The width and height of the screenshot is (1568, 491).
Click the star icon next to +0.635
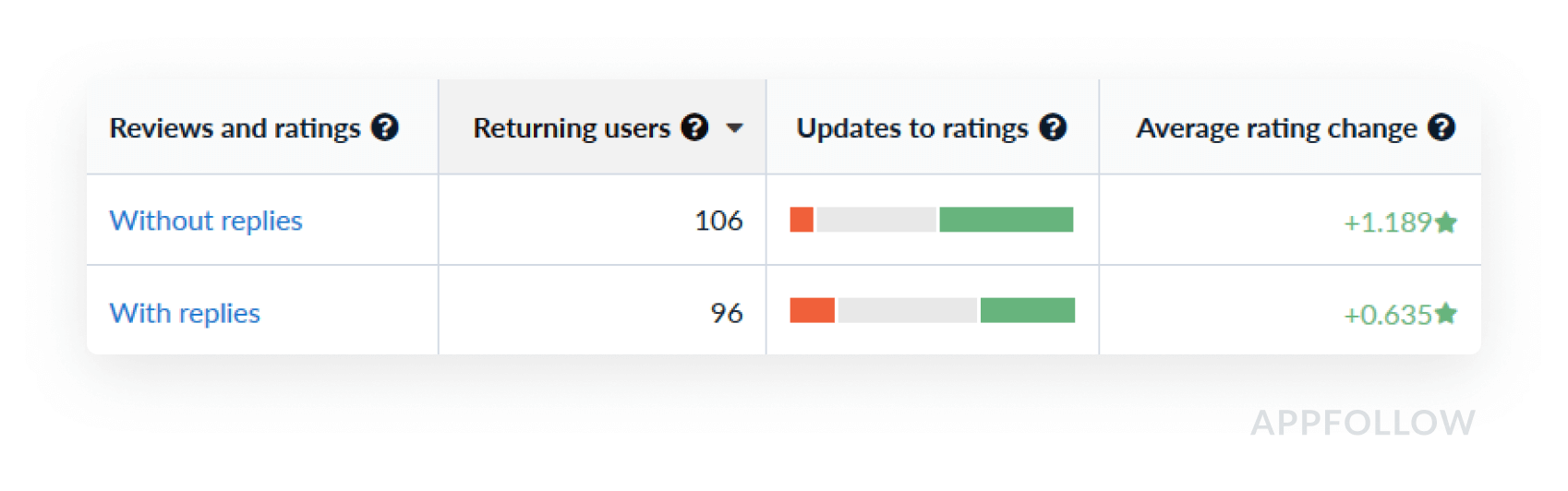pos(1447,314)
